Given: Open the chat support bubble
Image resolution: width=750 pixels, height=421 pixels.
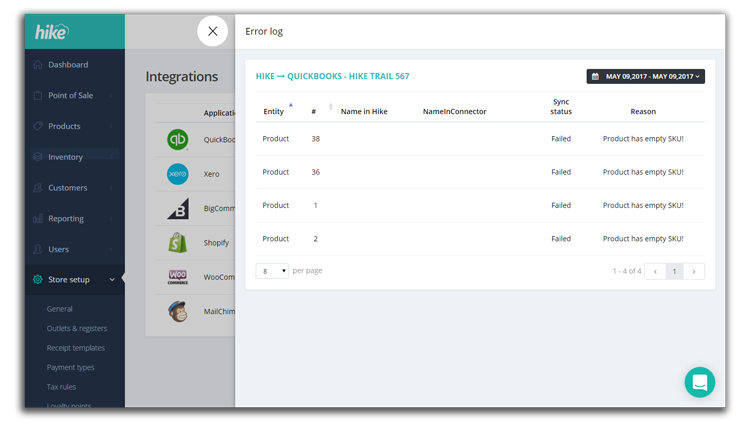Looking at the screenshot, I should click(x=700, y=382).
